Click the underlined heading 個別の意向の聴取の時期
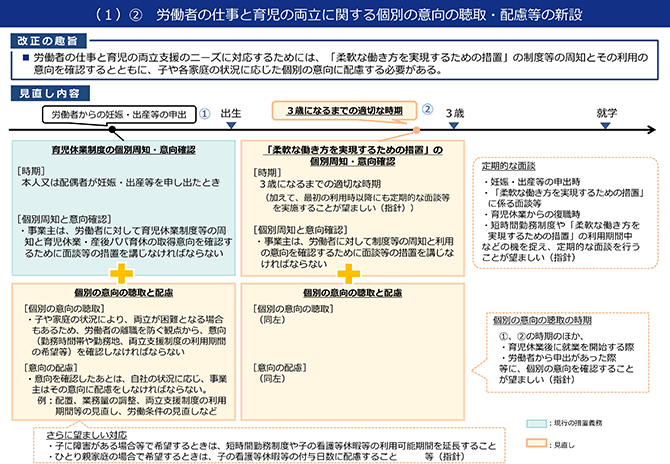670x464 pixels. 542,320
